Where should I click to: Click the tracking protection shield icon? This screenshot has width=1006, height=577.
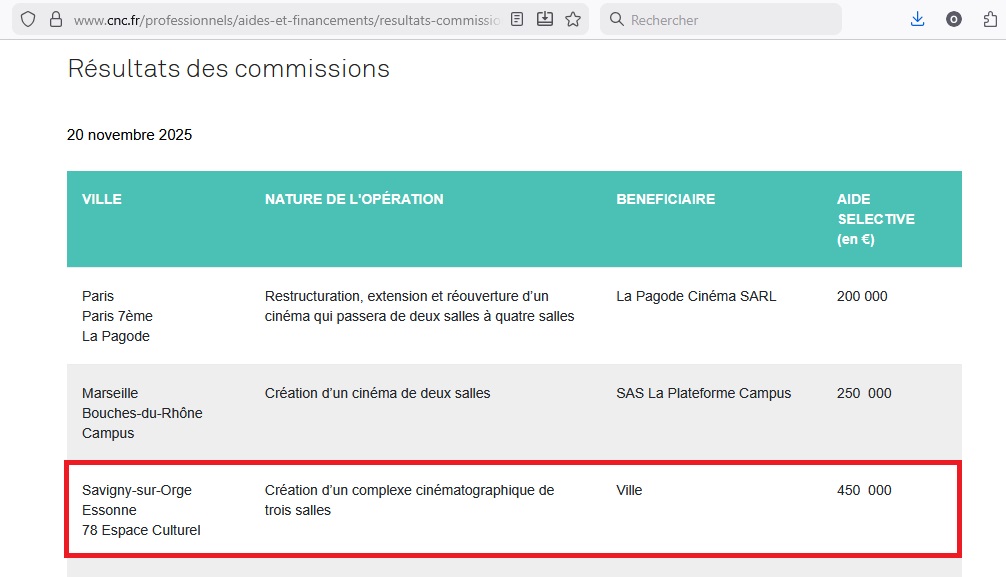click(x=28, y=19)
